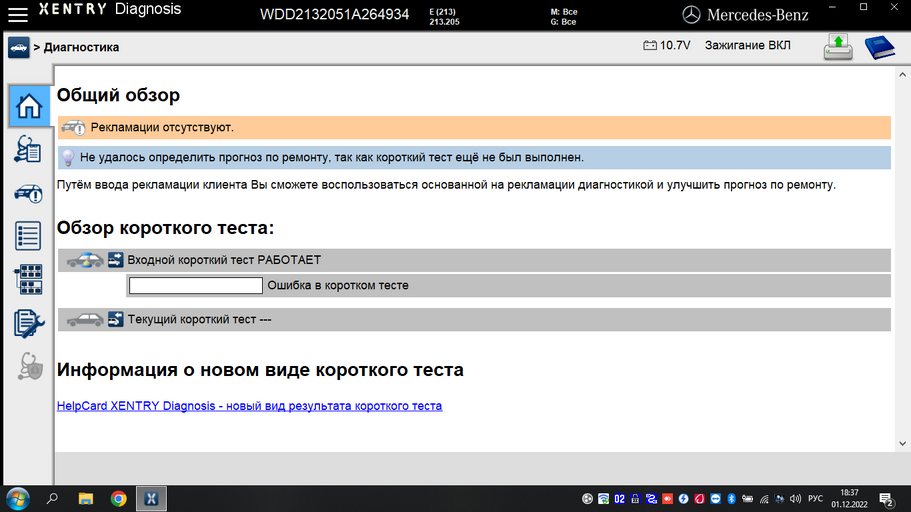The image size is (911, 512).
Task: Click the scrollbar up arrow
Action: (x=902, y=74)
